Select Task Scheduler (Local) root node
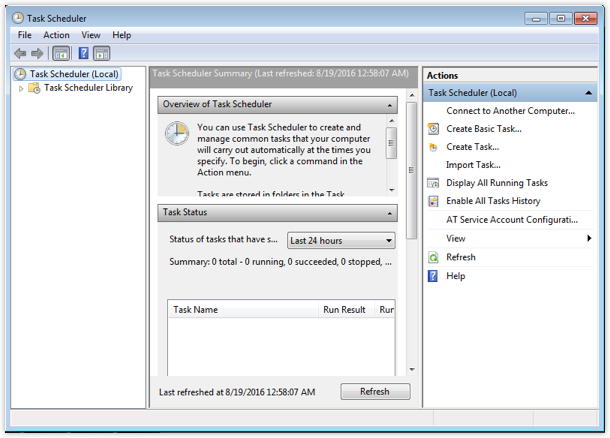This screenshot has width=610, height=438. [x=74, y=74]
